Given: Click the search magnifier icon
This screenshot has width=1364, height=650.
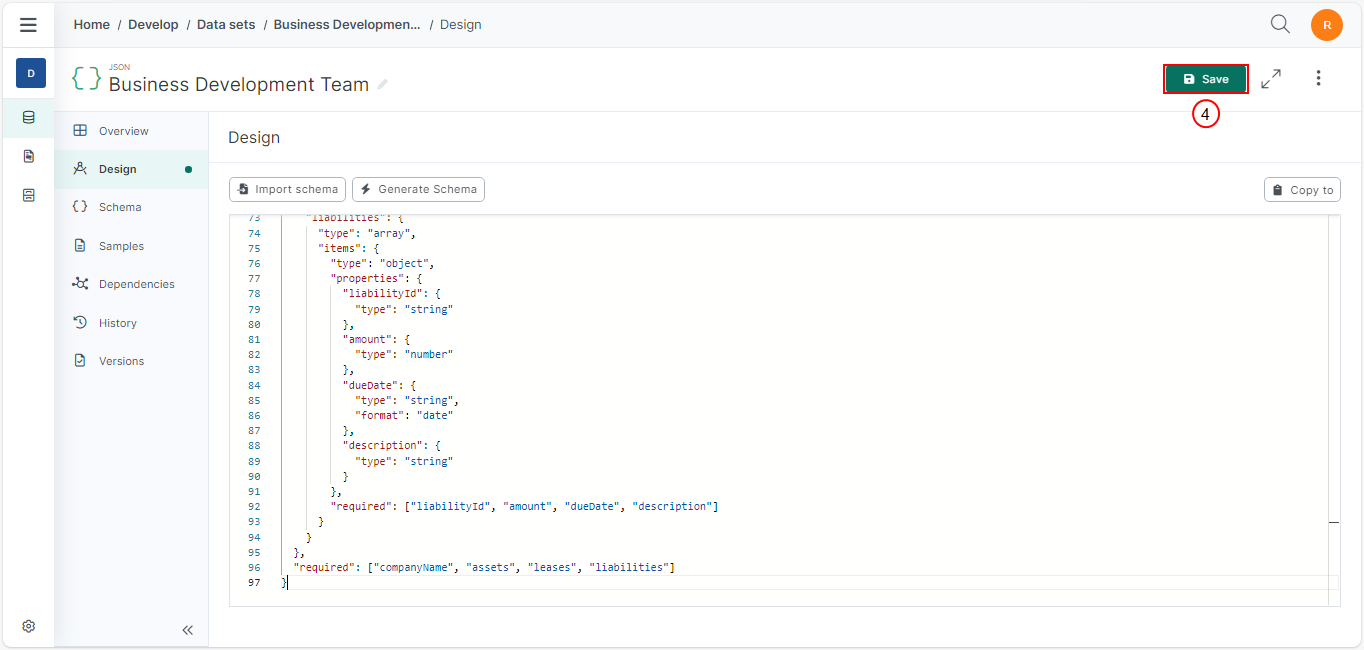Looking at the screenshot, I should pyautogui.click(x=1280, y=24).
